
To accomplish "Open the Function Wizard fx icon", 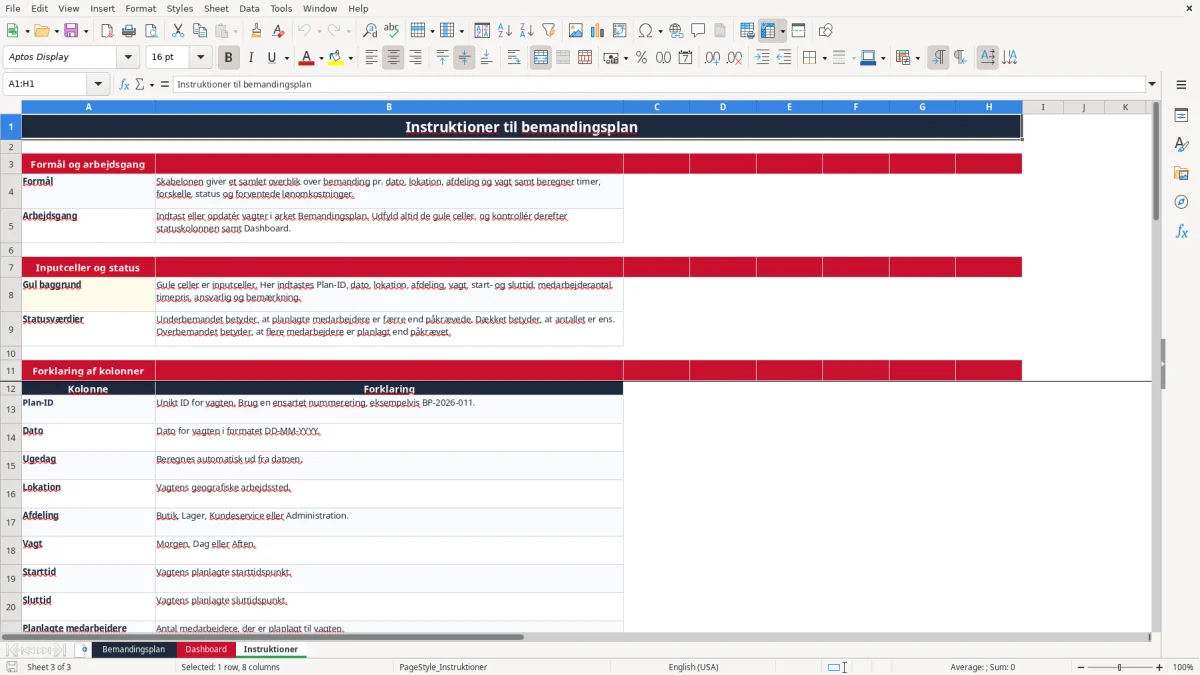I will coord(124,84).
